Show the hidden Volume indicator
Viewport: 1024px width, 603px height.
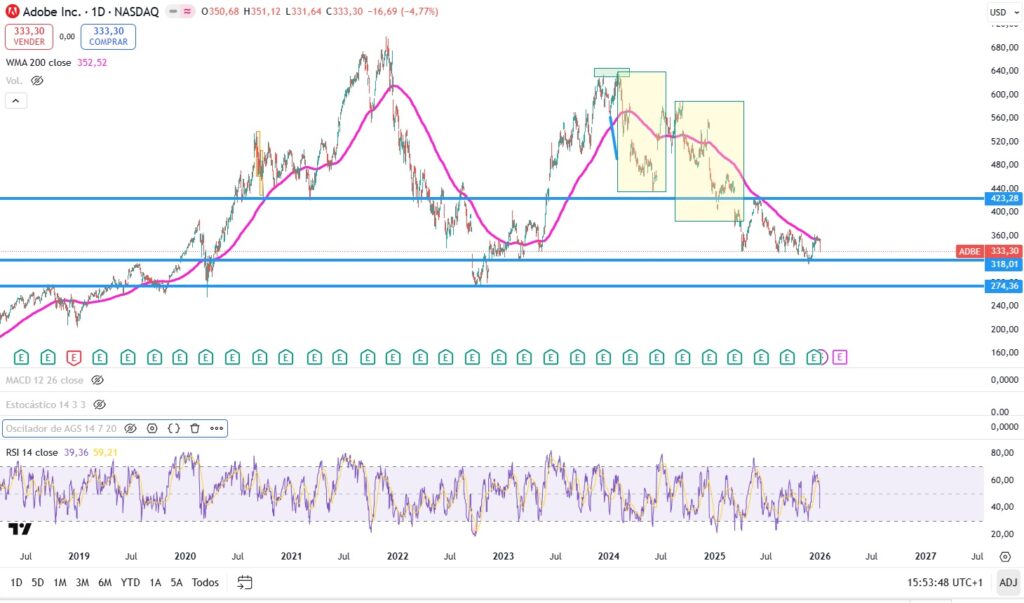point(39,80)
